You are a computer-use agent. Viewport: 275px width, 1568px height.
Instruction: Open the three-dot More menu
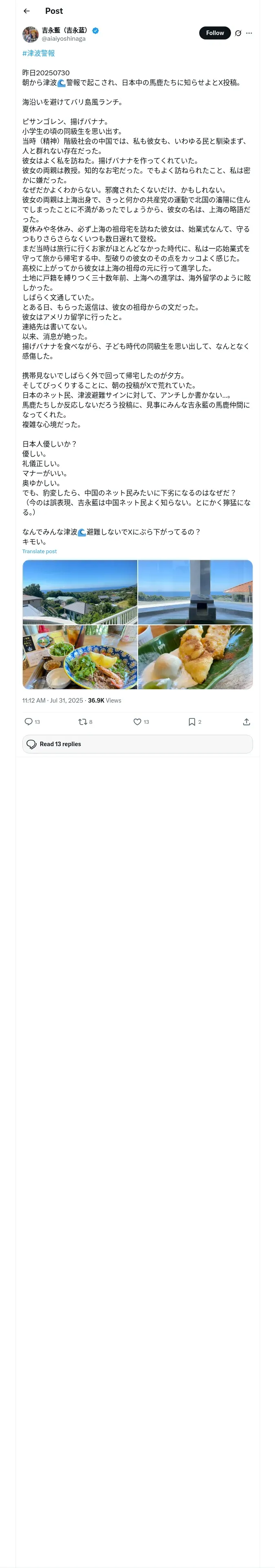coord(249,33)
